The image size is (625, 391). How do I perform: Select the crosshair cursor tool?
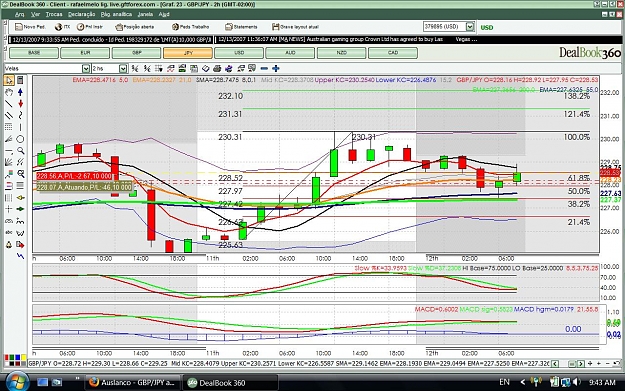[8, 209]
